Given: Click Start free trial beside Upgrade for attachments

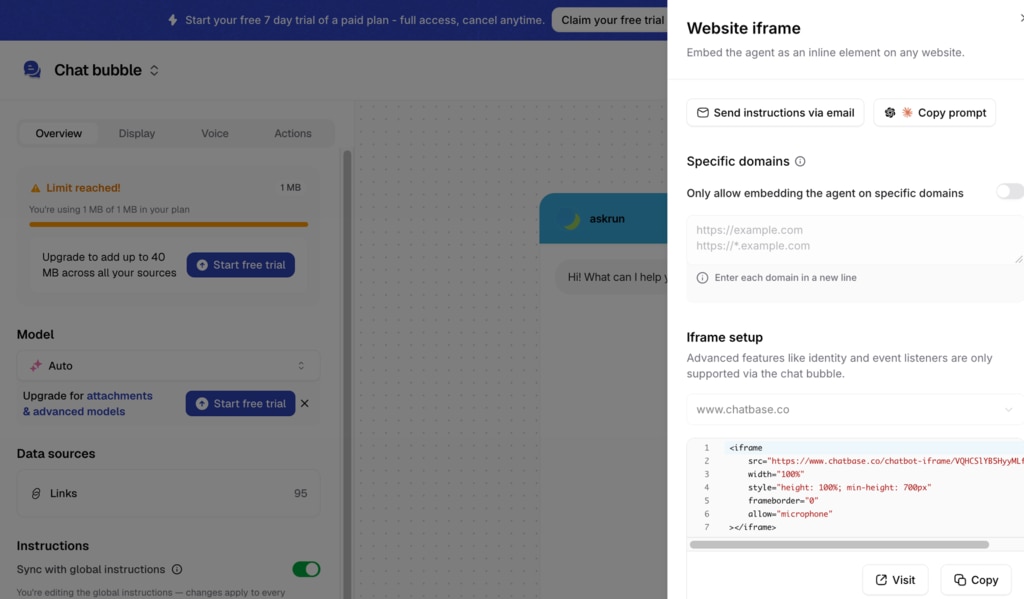Looking at the screenshot, I should [240, 404].
